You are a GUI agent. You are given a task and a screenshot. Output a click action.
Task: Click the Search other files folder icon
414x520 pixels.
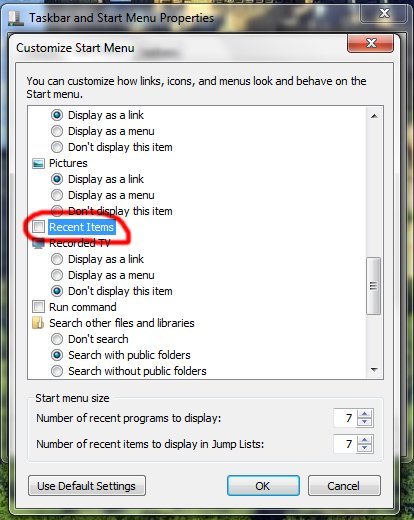point(38,323)
